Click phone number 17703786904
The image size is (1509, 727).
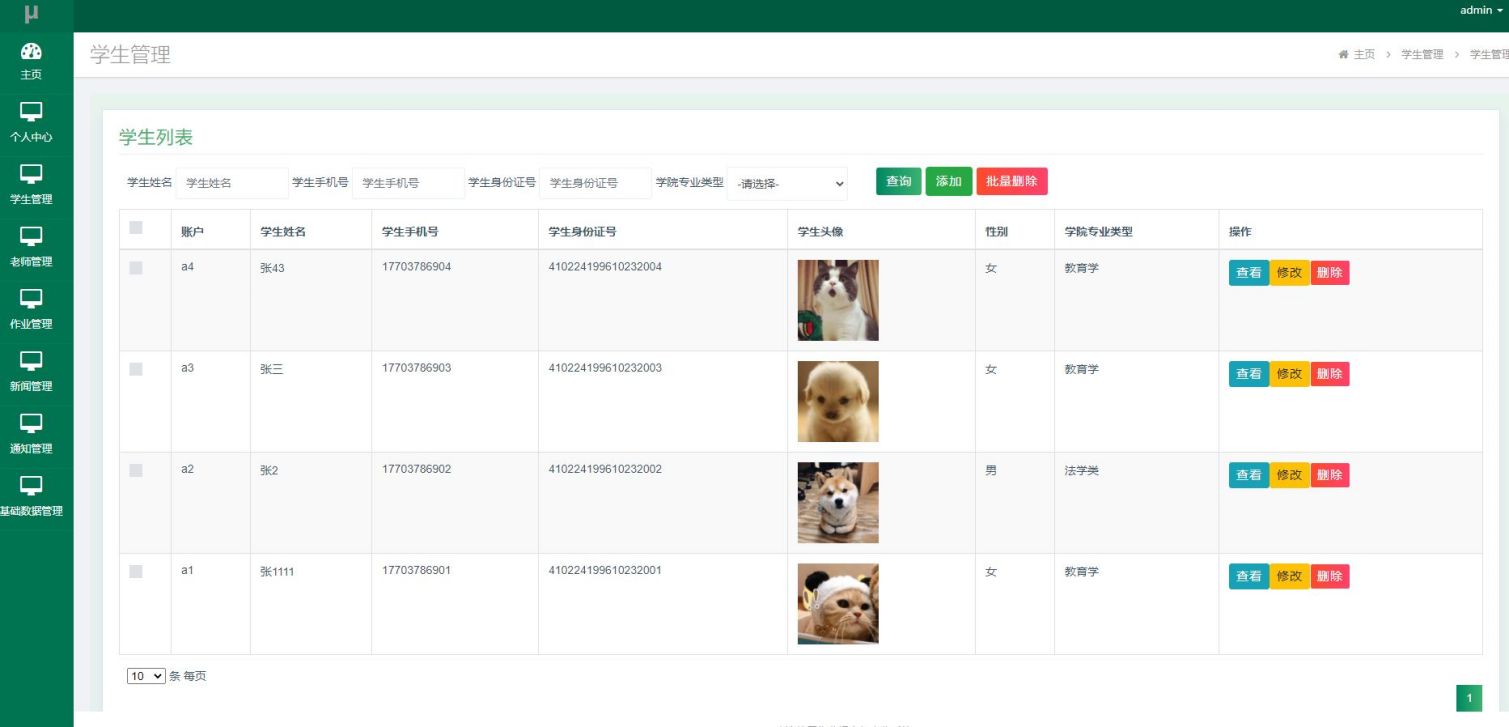click(416, 267)
